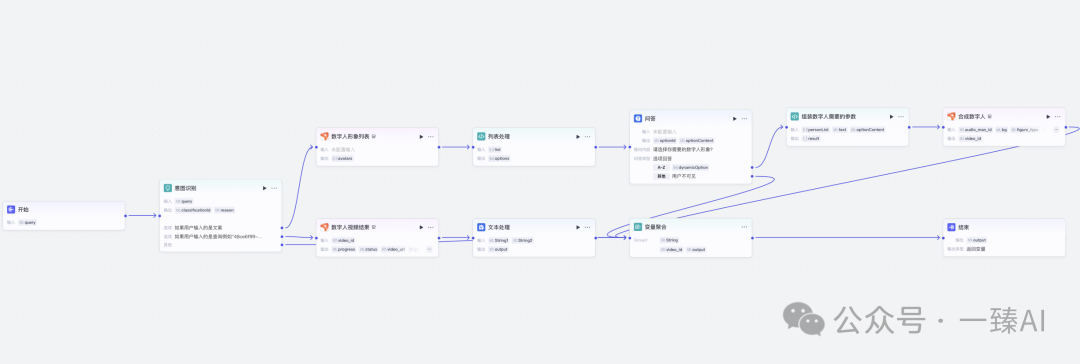The image size is (1080, 364).
Task: Click the 列表处理 code node icon
Action: 481,136
